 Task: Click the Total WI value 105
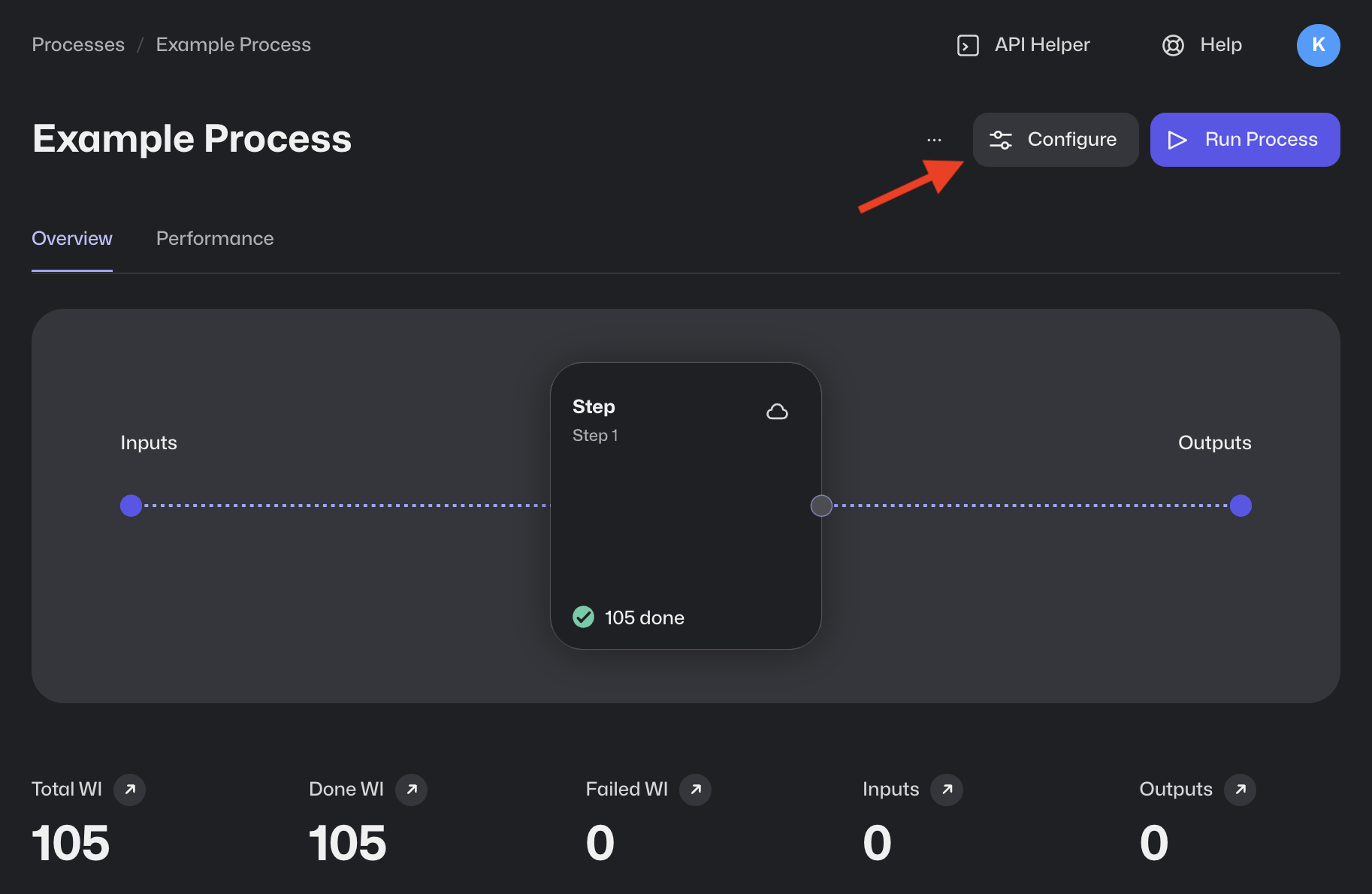(71, 843)
